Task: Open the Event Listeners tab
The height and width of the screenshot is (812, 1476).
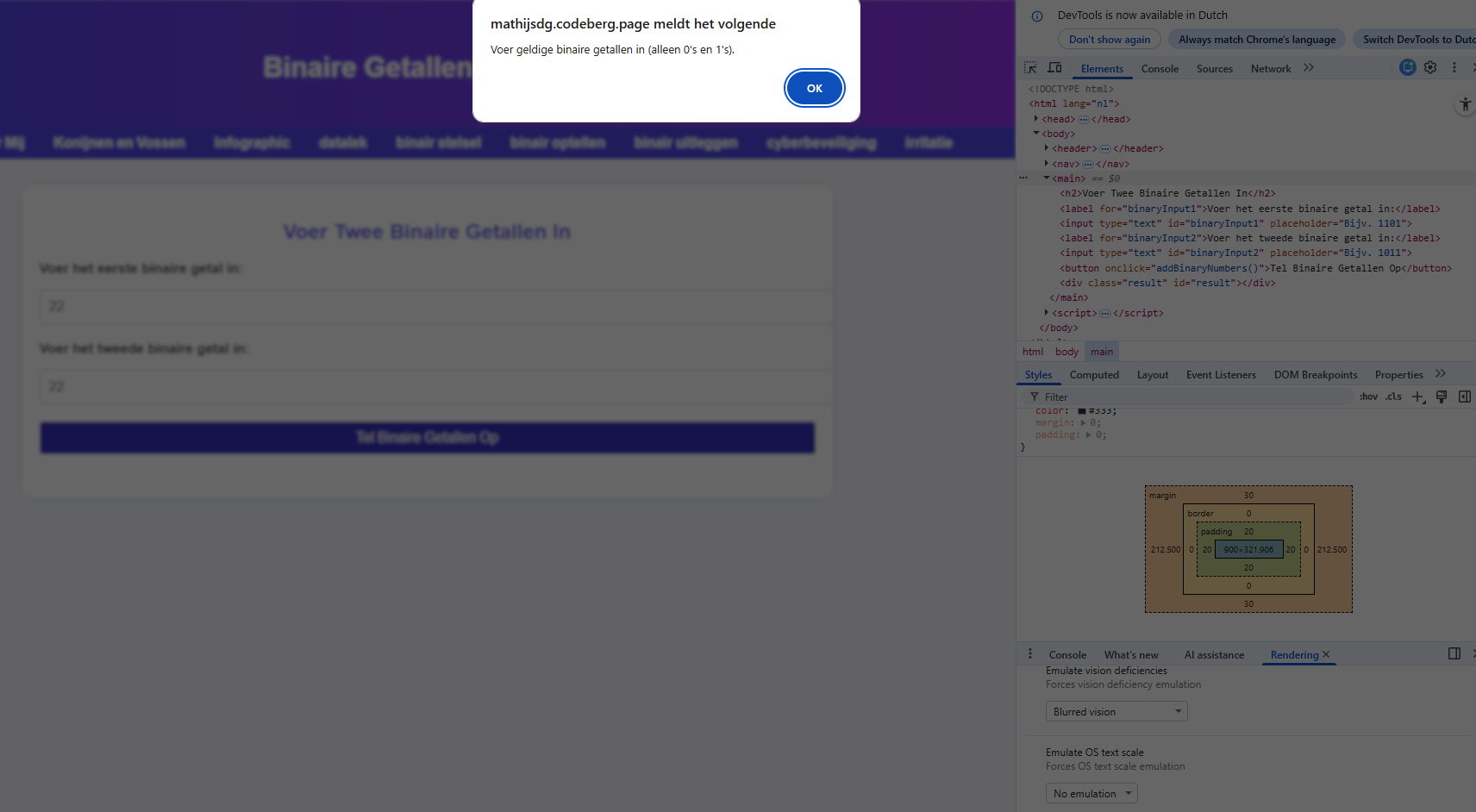Action: pyautogui.click(x=1221, y=374)
